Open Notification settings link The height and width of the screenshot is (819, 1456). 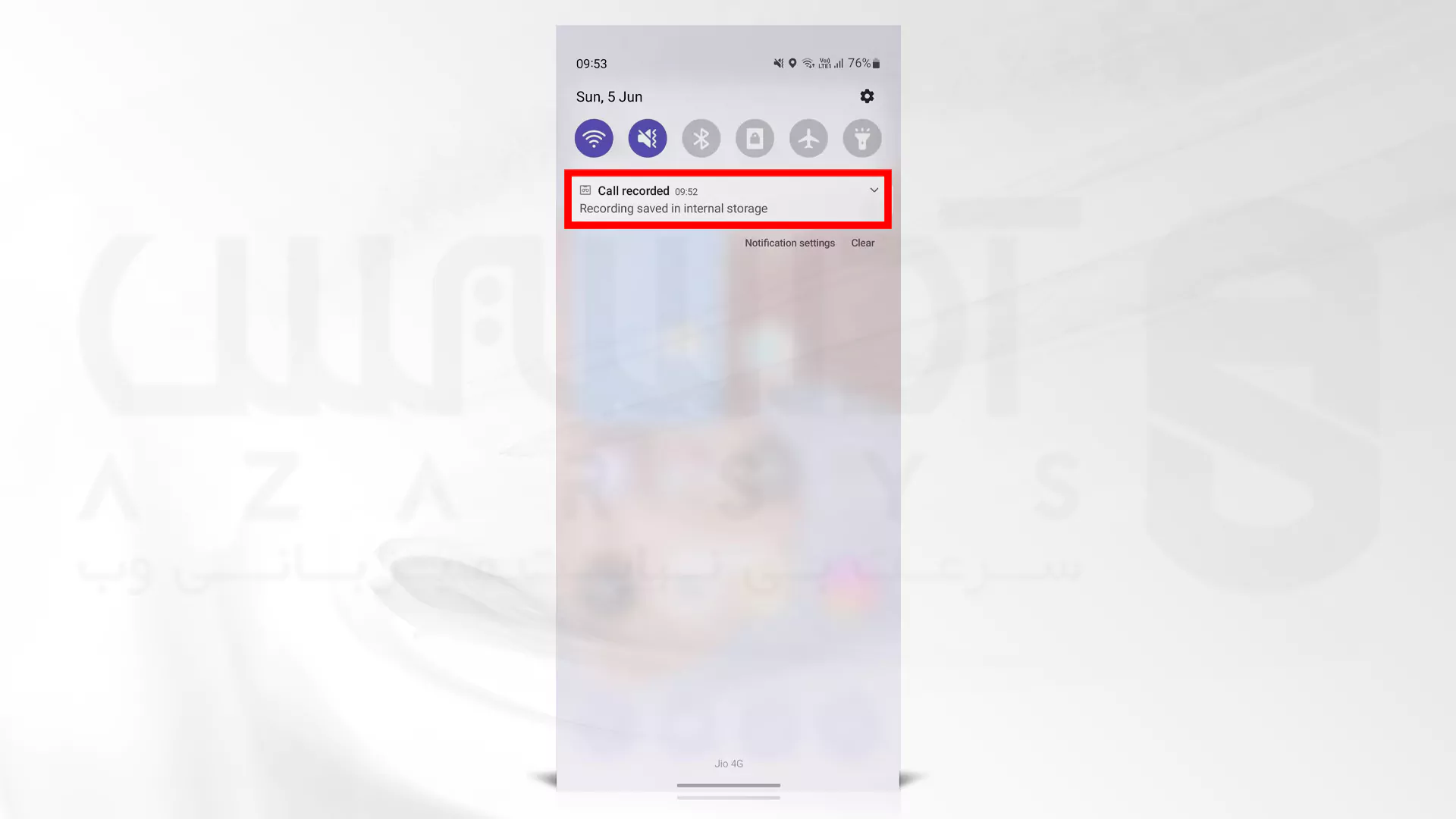[789, 242]
